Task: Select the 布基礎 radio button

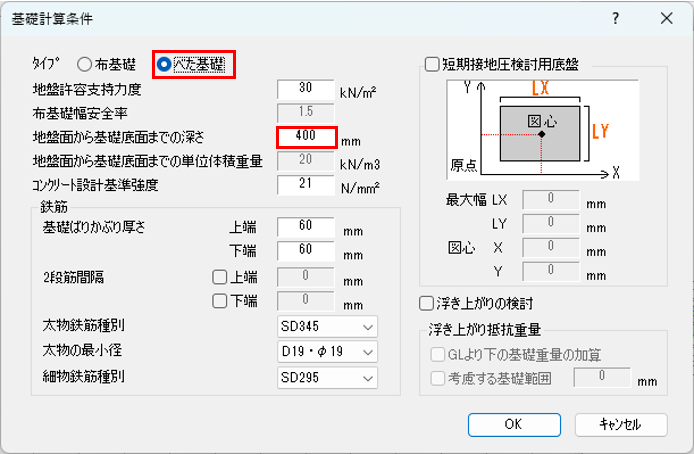Action: click(x=84, y=65)
